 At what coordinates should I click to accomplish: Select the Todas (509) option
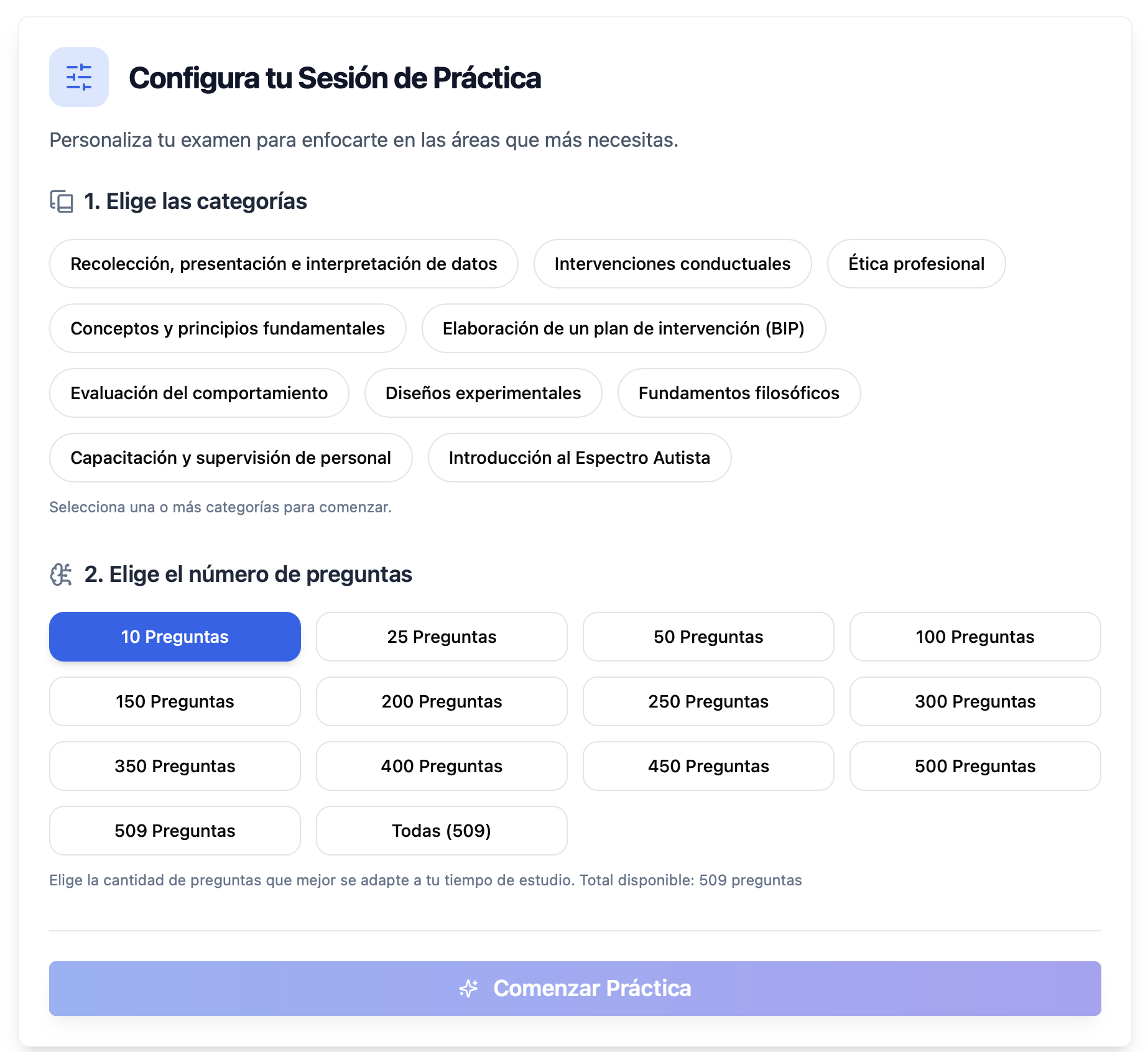click(x=442, y=831)
